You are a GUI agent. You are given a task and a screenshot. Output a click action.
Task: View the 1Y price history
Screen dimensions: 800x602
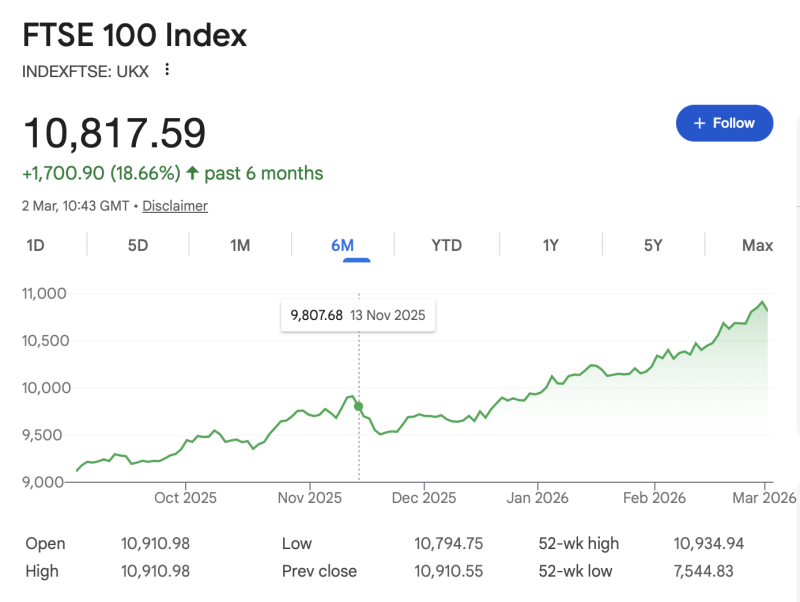coord(550,245)
